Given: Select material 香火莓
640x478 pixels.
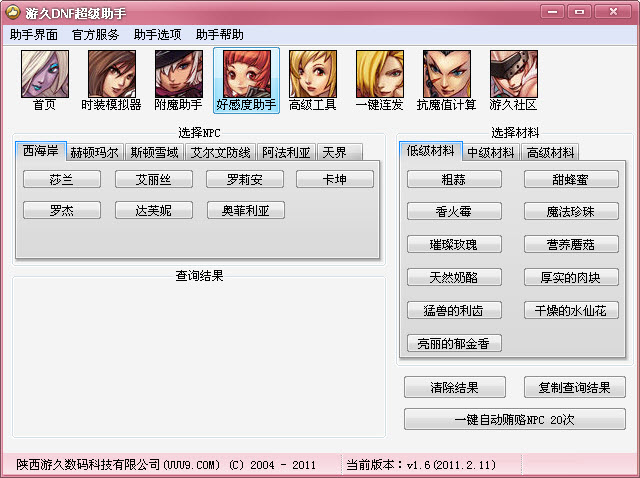Looking at the screenshot, I should (x=454, y=211).
